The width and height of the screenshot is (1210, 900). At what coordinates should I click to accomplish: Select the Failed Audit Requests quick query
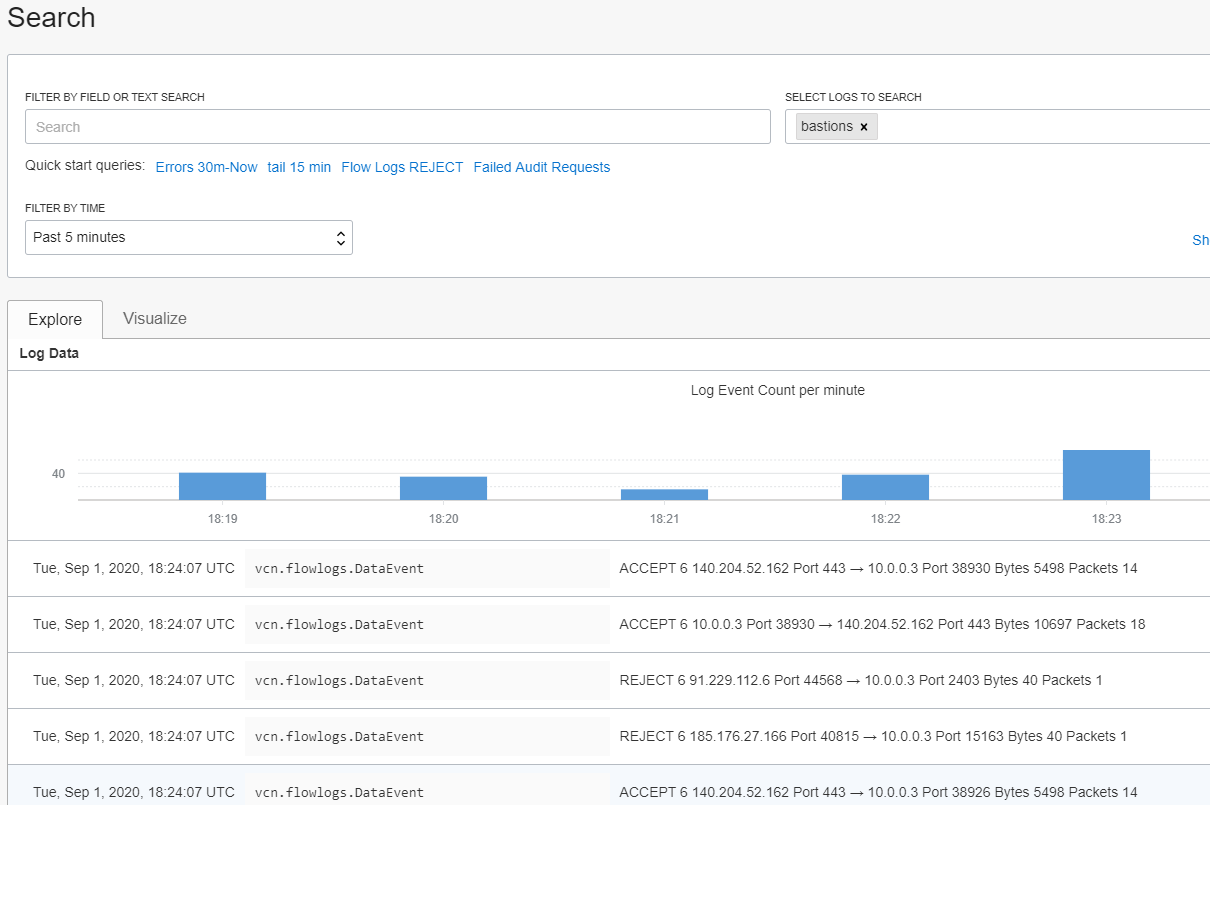(x=541, y=167)
